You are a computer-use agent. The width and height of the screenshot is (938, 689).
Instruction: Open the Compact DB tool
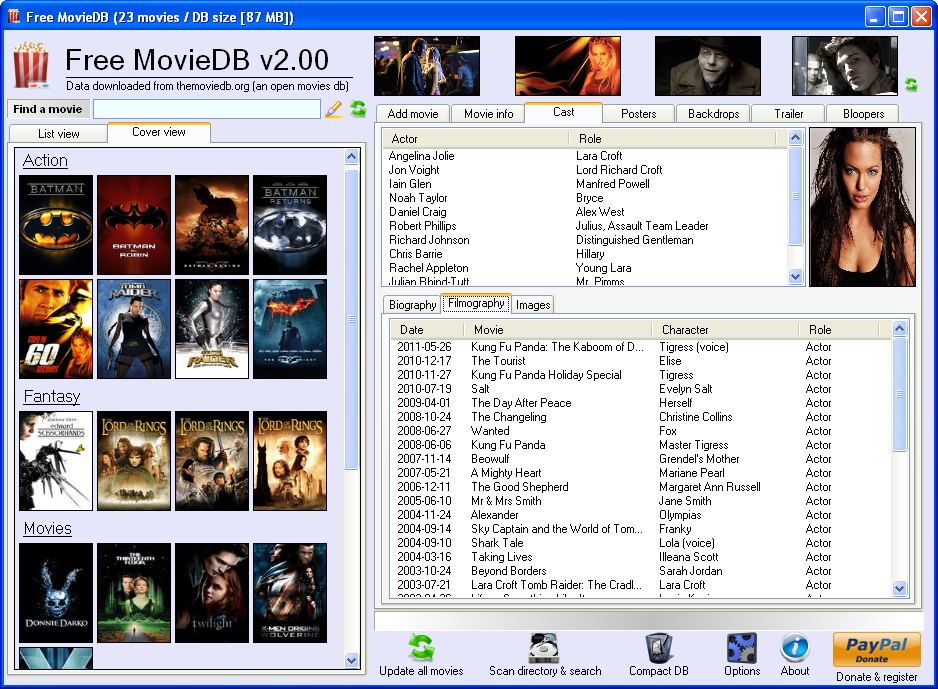click(x=658, y=649)
